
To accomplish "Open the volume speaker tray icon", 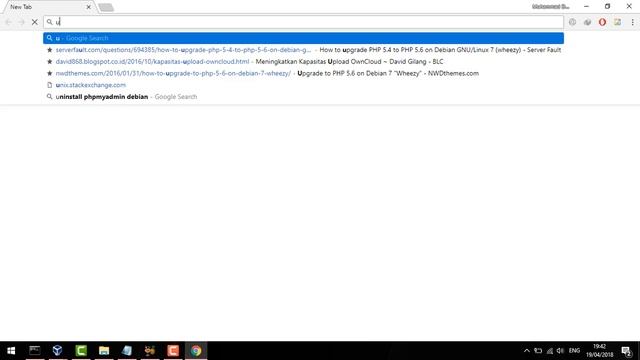I will [x=560, y=351].
